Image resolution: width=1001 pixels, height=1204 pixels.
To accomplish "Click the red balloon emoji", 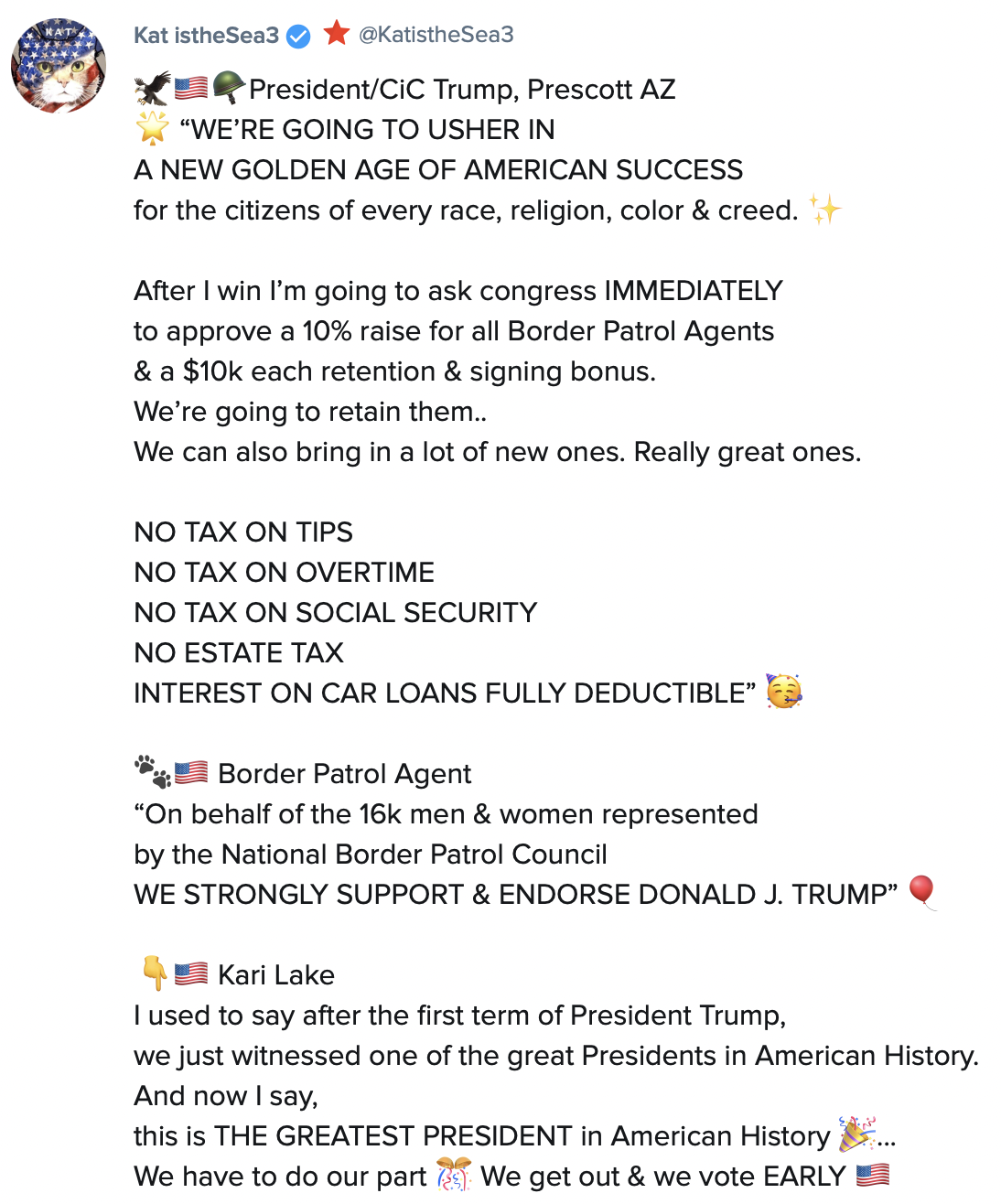I will [922, 892].
